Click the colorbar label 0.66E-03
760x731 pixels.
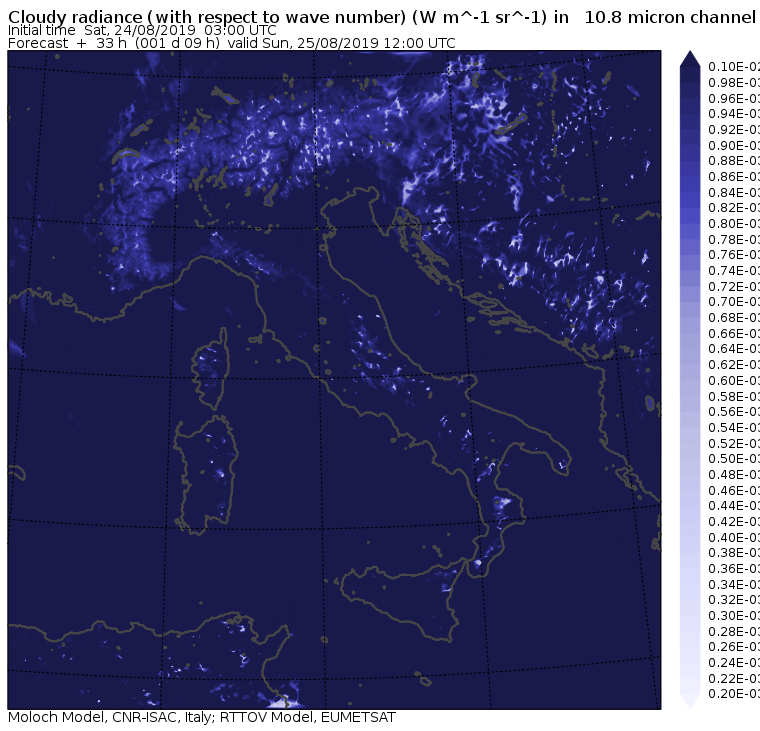[x=734, y=334]
